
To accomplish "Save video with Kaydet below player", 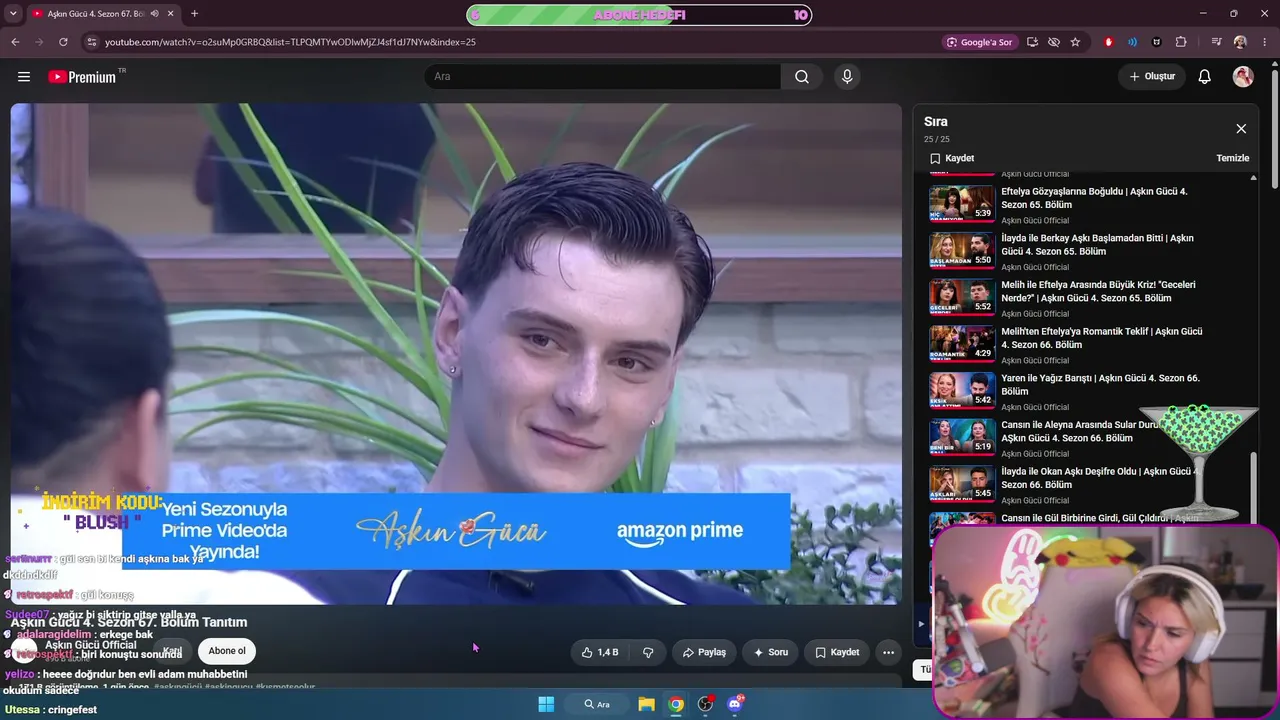I will coord(837,652).
